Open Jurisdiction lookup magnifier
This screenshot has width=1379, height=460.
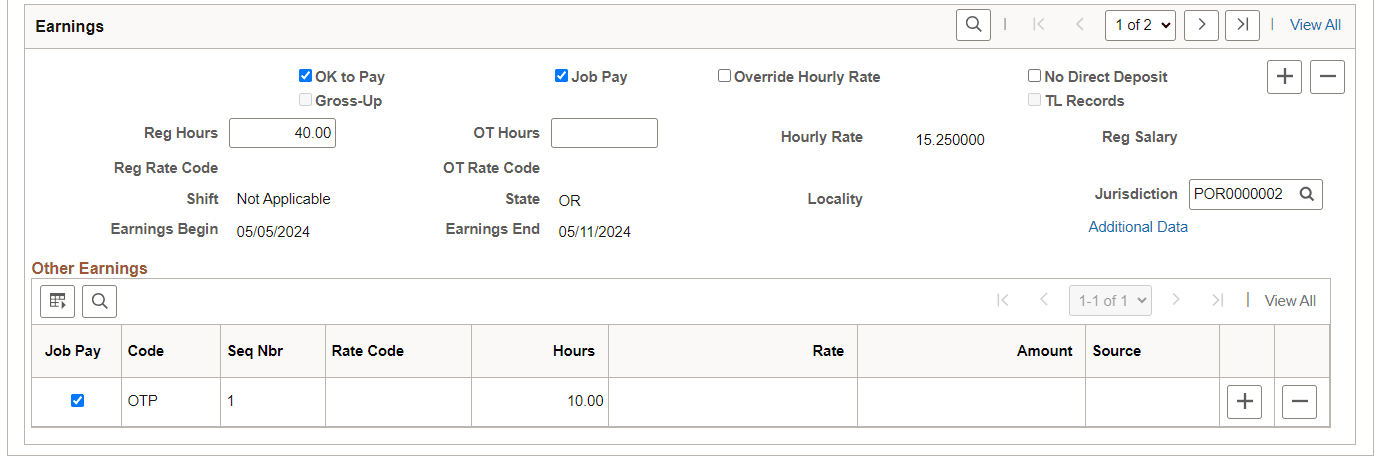tap(1306, 194)
